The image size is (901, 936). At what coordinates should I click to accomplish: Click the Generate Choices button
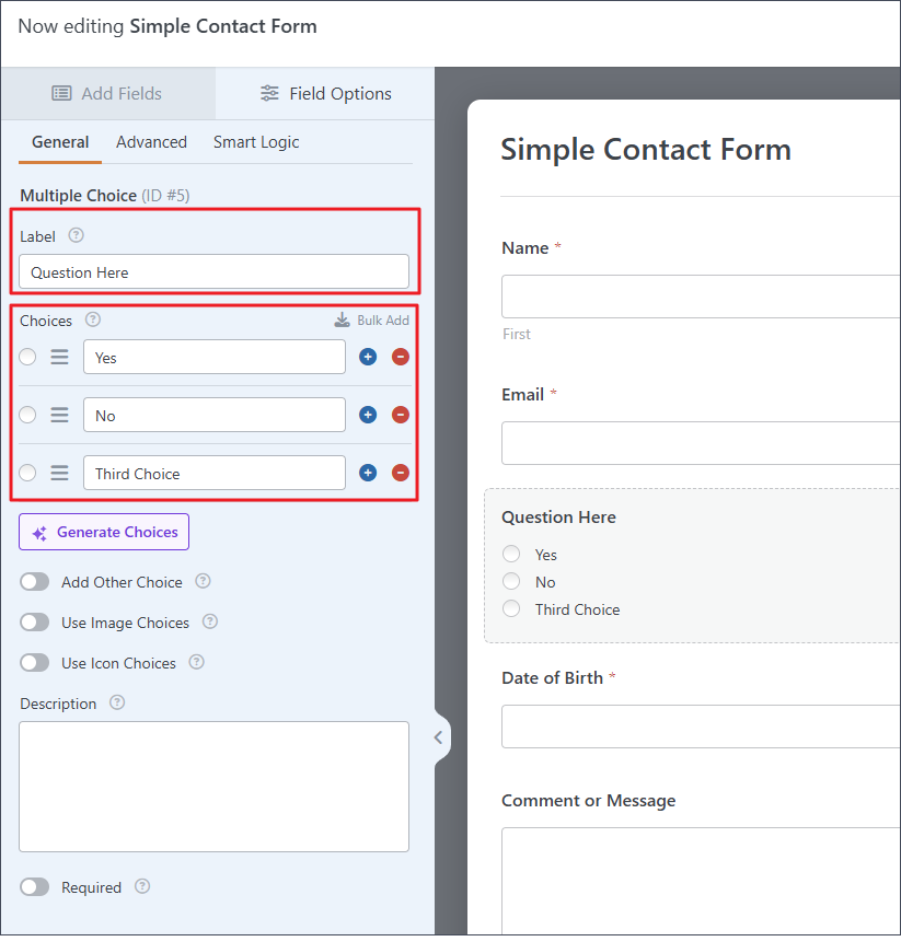(103, 531)
